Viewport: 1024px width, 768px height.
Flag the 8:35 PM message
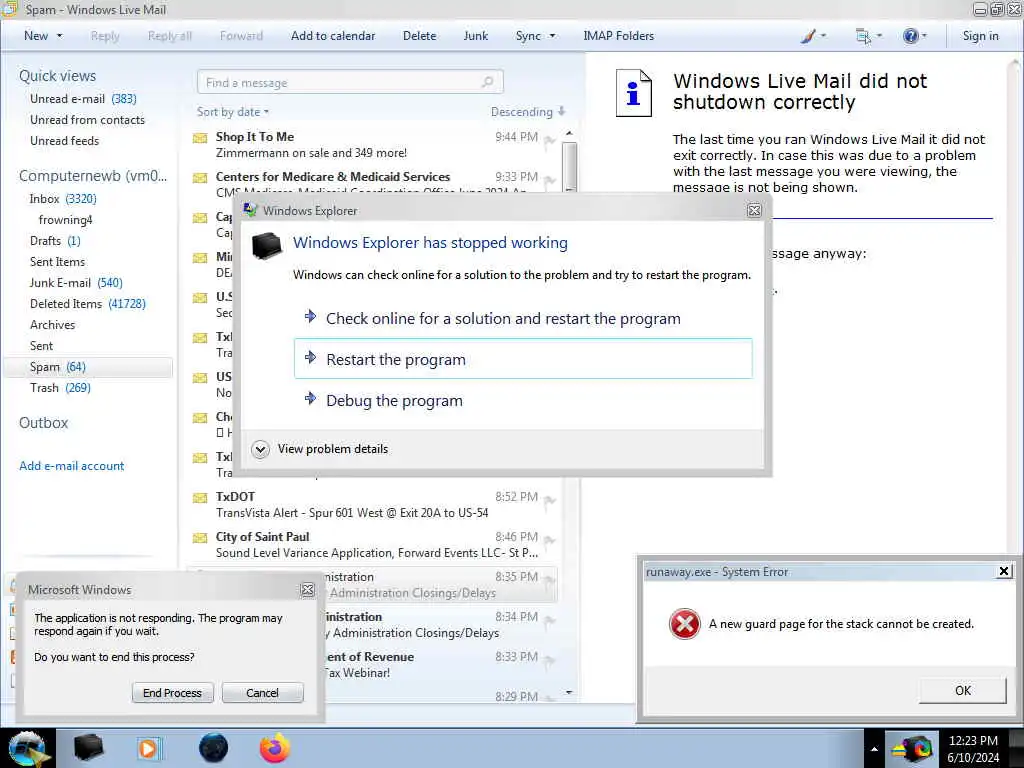point(550,580)
